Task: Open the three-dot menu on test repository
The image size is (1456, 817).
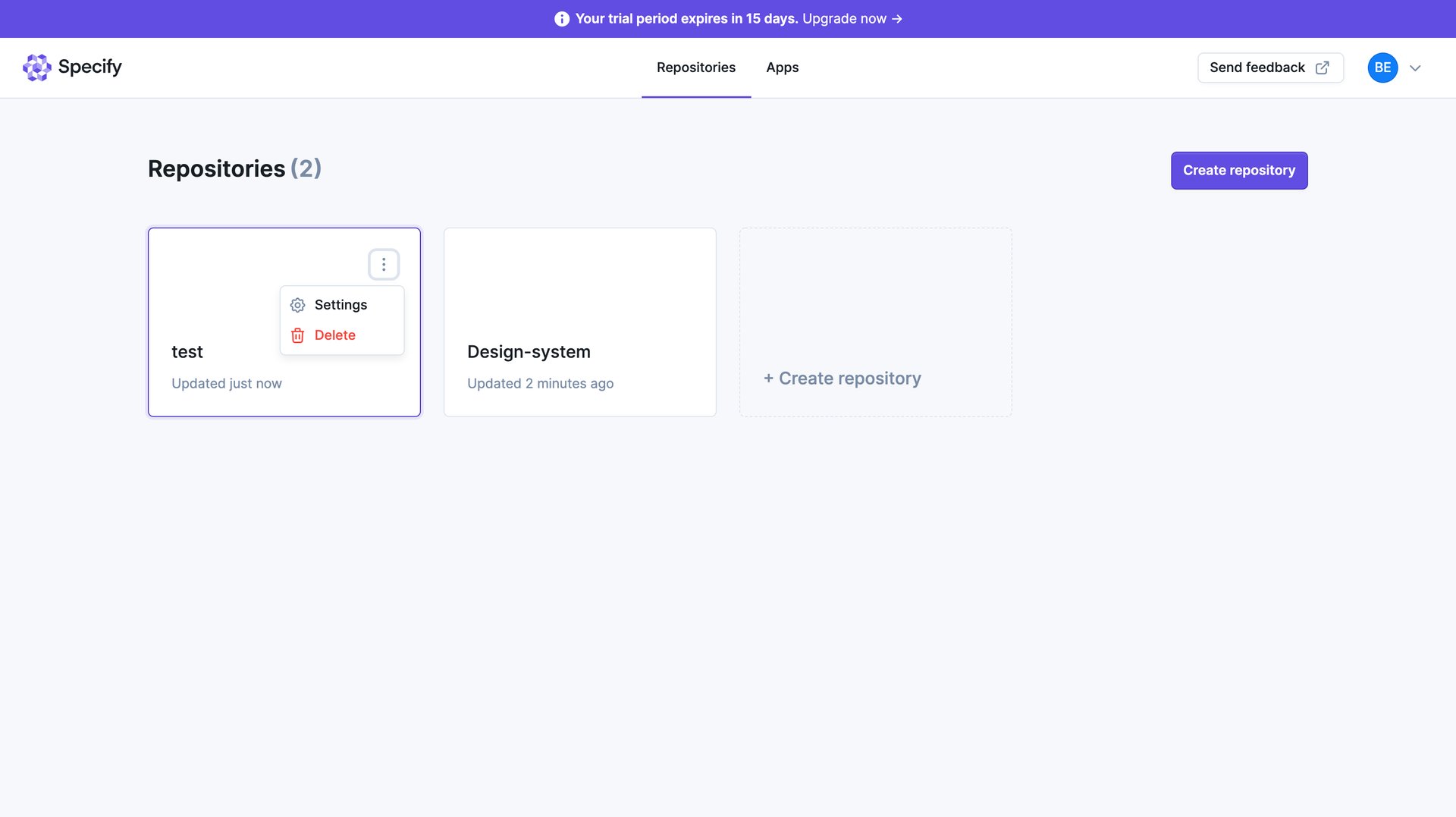Action: tap(384, 264)
